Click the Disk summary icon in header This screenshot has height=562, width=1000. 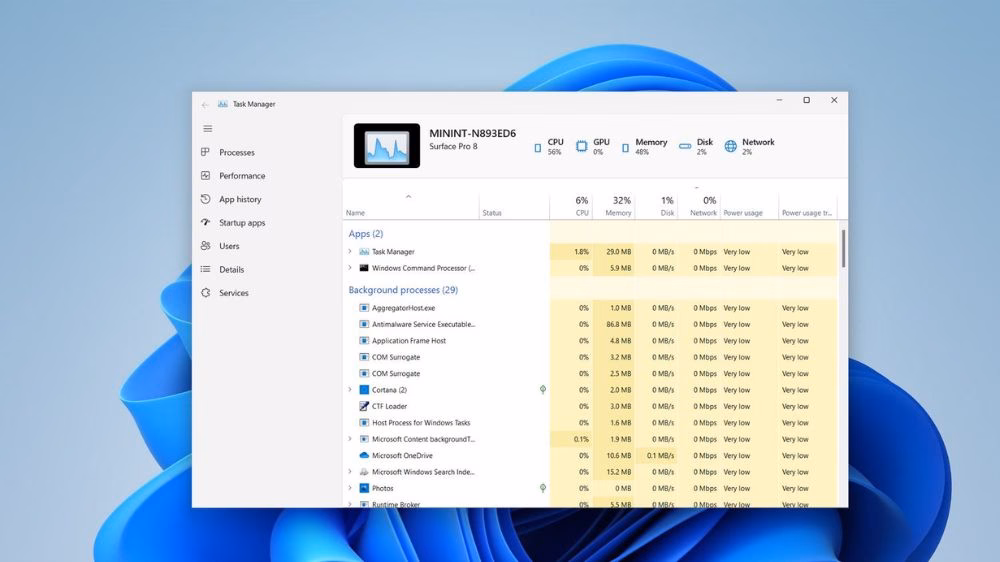point(685,147)
